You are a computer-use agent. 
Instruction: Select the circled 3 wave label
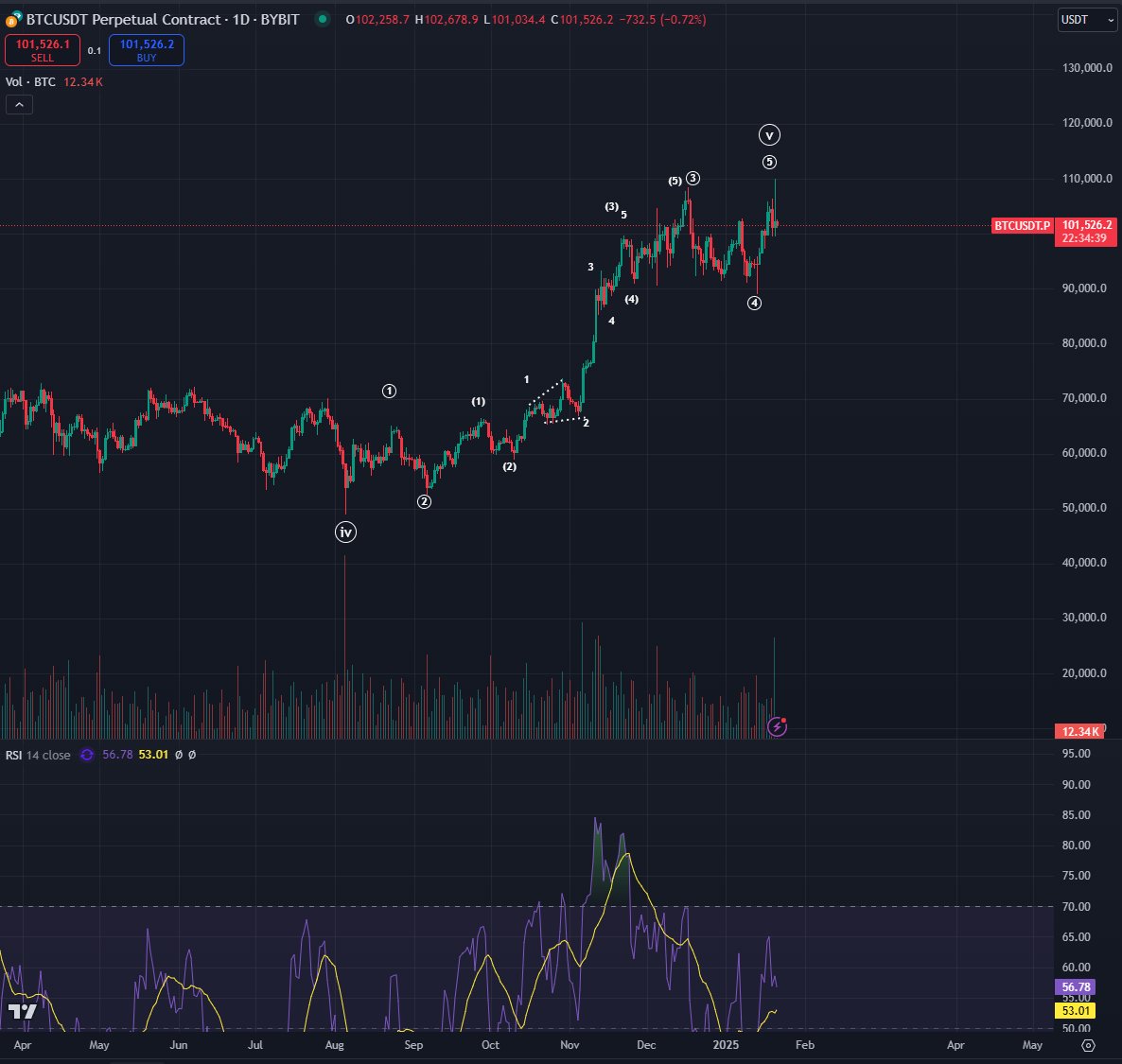click(x=692, y=178)
